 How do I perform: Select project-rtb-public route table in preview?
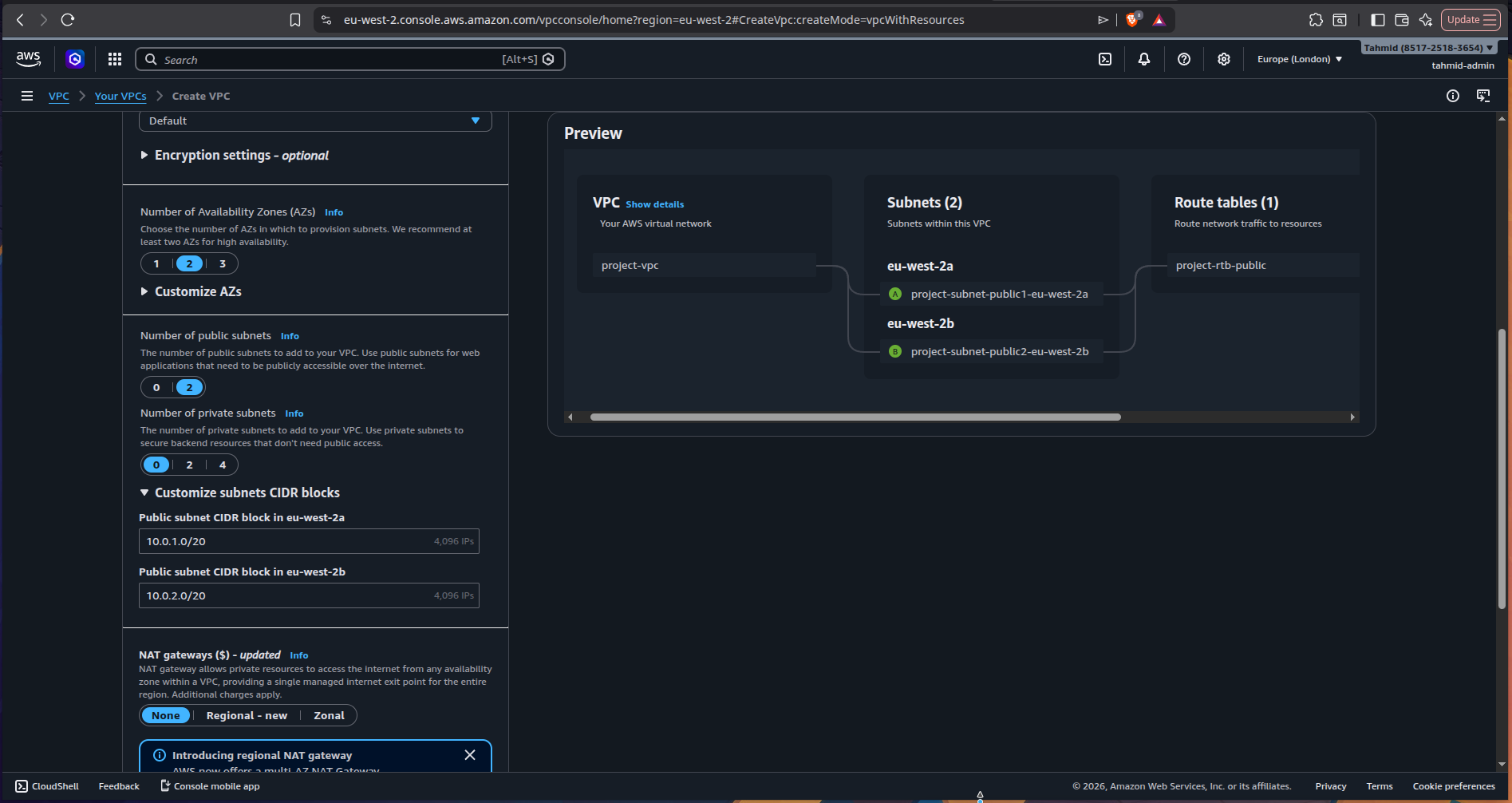point(1264,265)
